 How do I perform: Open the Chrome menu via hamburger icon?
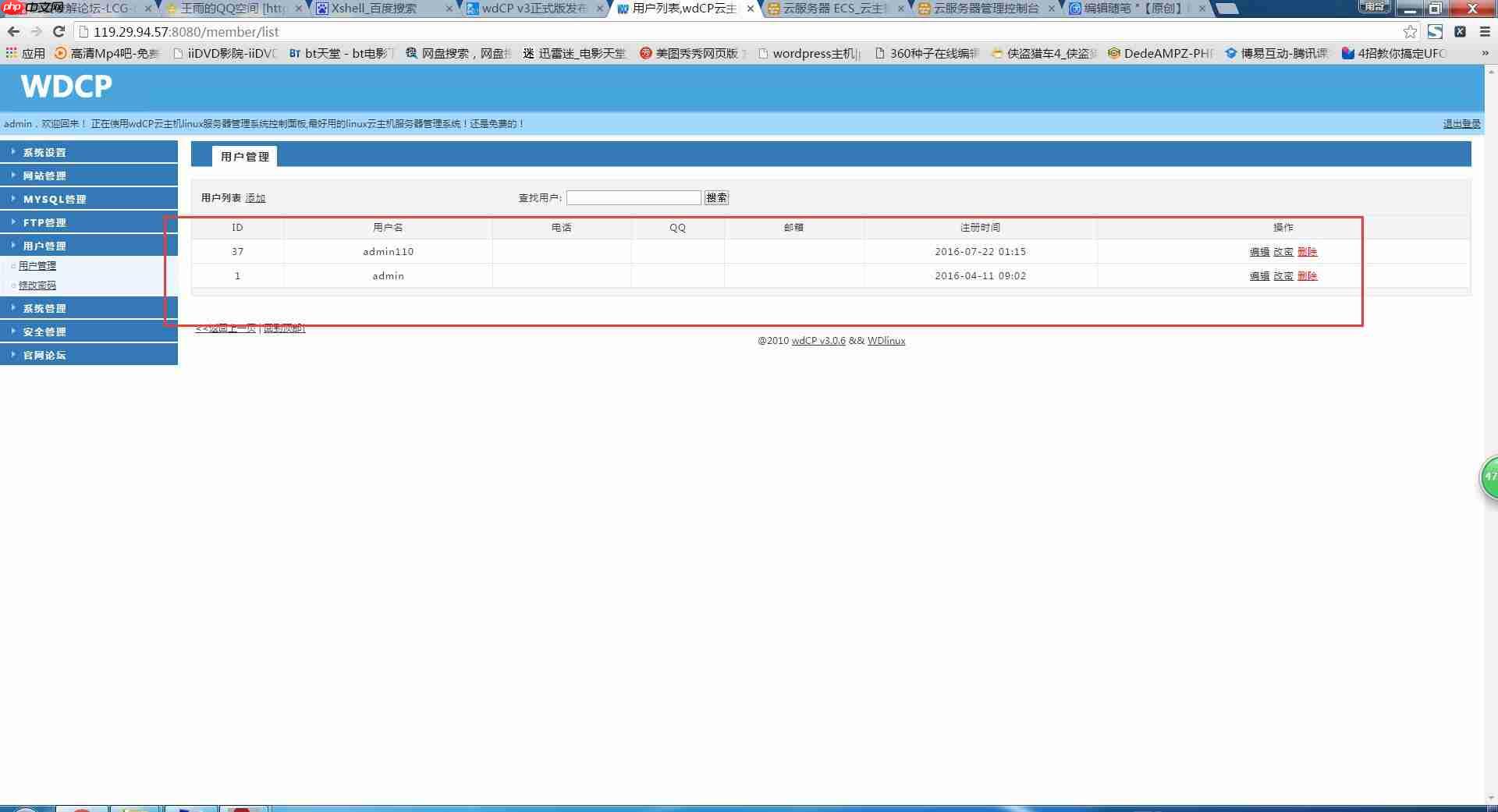point(1483,32)
